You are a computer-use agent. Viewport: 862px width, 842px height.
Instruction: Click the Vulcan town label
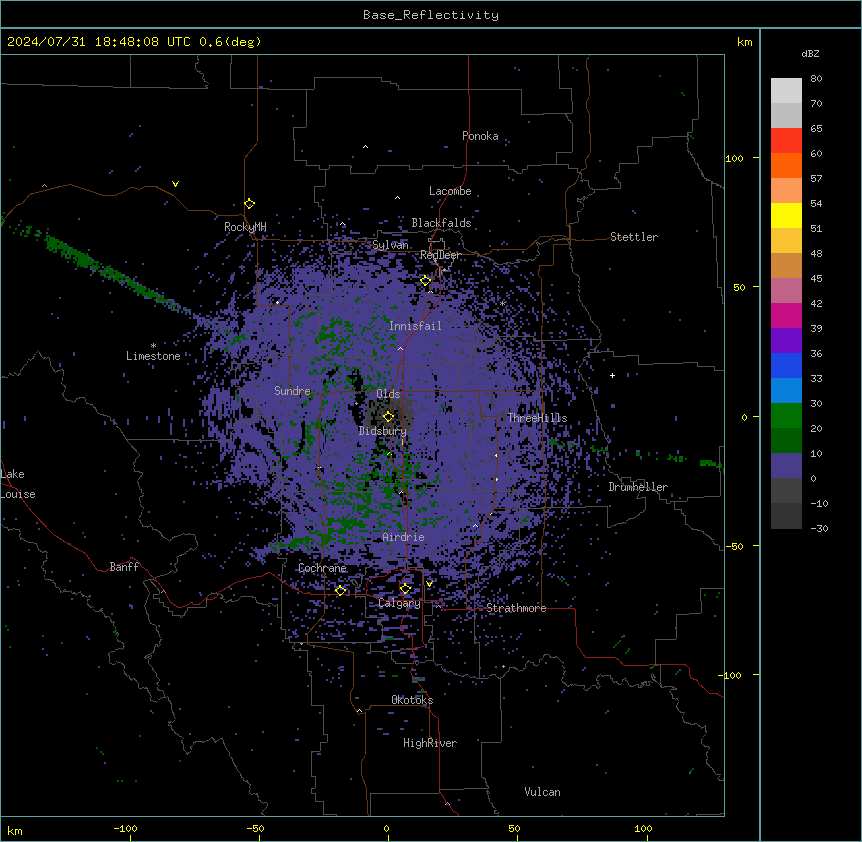click(543, 792)
